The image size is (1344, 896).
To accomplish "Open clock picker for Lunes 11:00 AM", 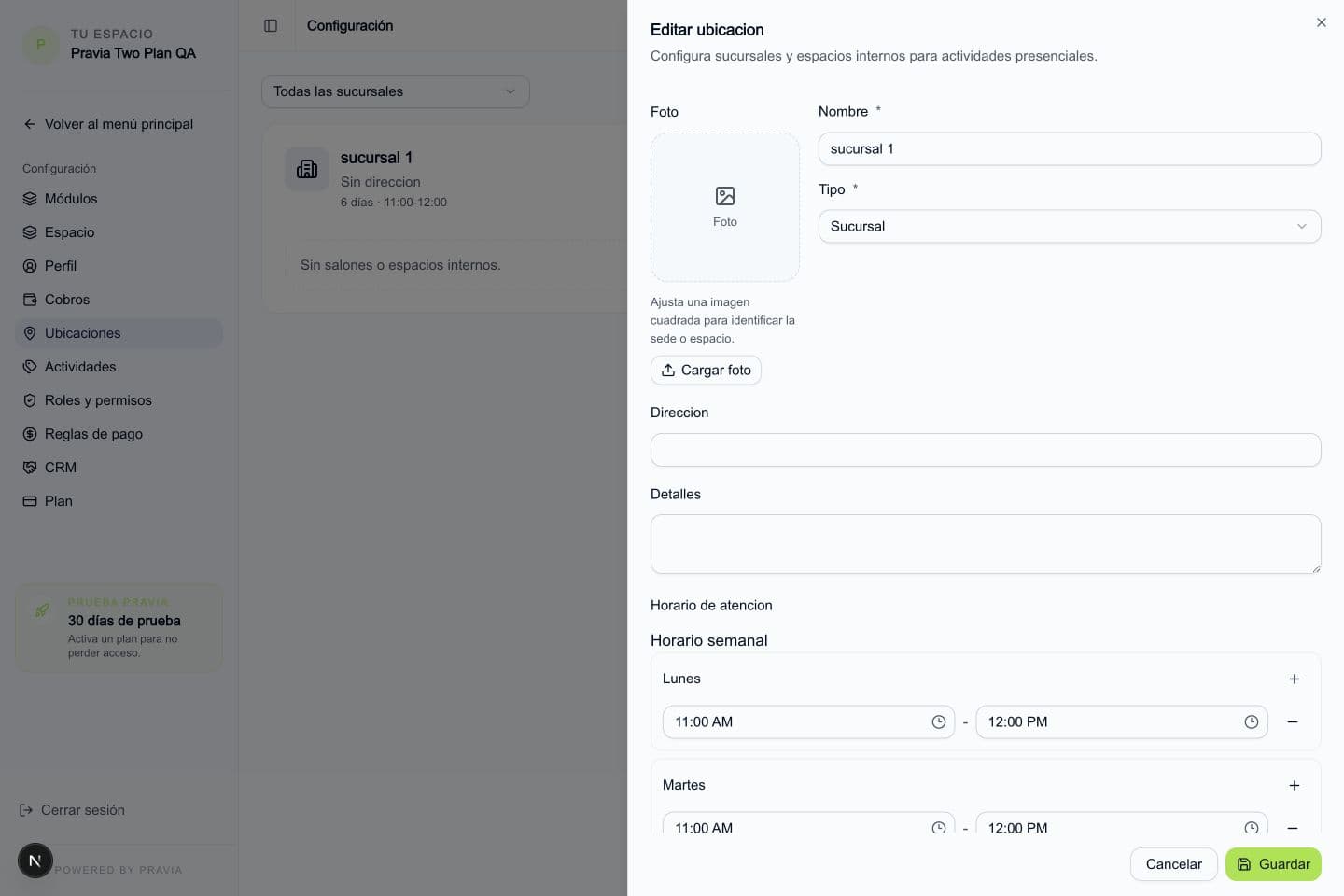I will 939,721.
